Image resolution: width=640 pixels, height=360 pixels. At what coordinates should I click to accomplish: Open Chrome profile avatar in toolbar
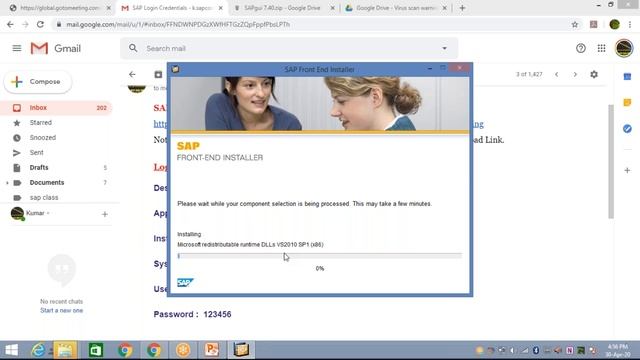tap(614, 24)
